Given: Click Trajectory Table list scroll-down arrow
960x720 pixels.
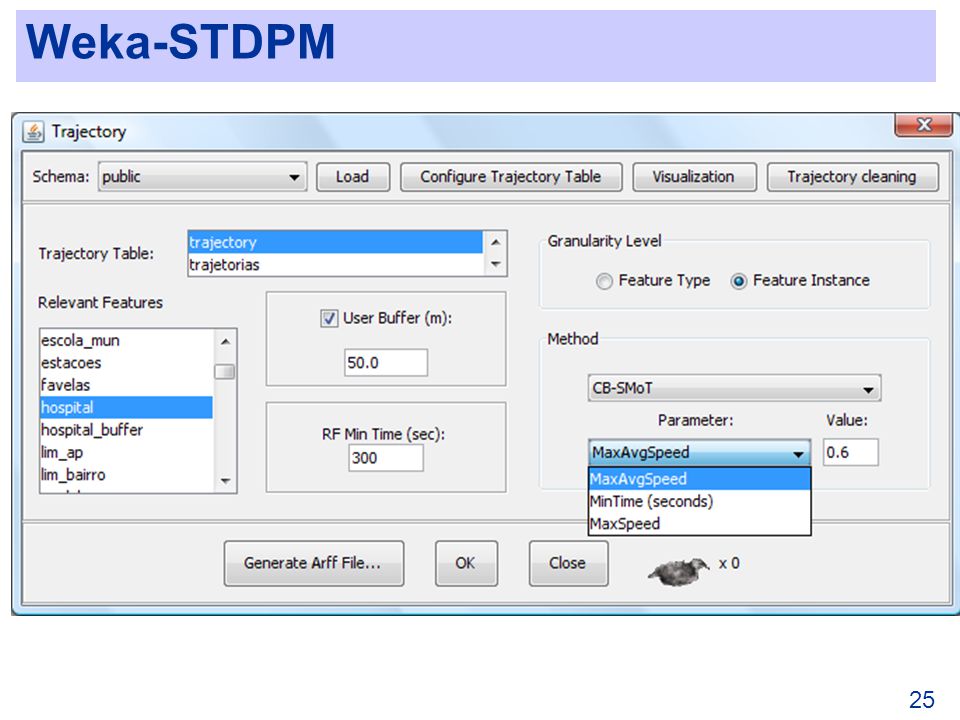Looking at the screenshot, I should tap(495, 264).
